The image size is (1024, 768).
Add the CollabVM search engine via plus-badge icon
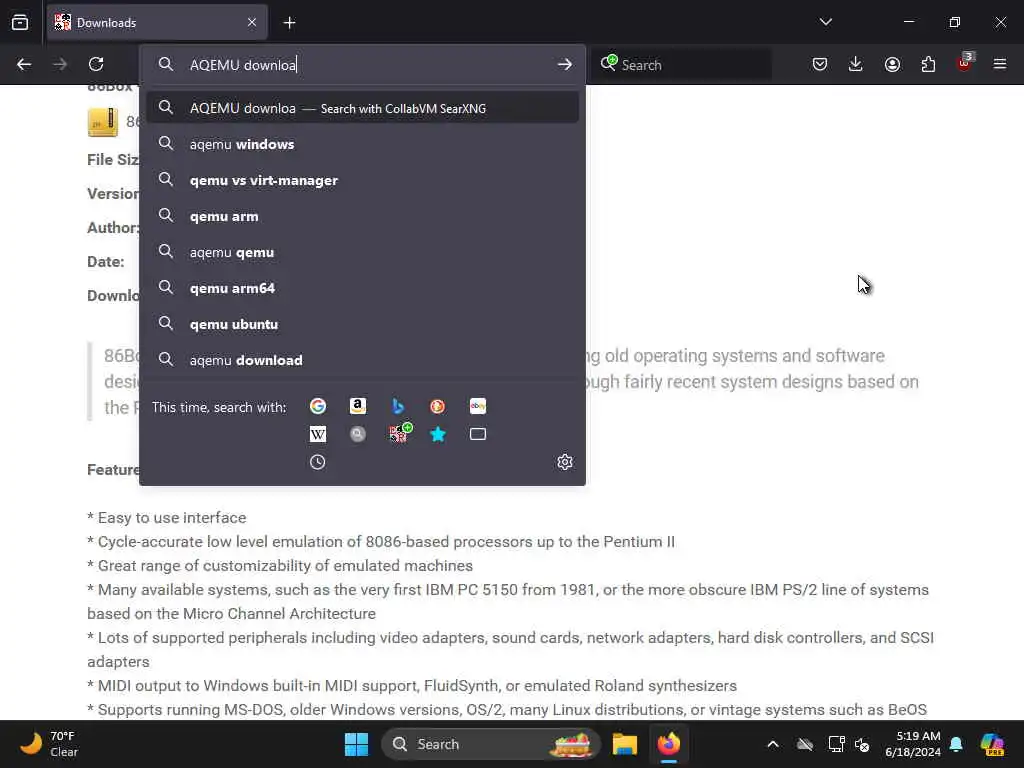coord(400,433)
